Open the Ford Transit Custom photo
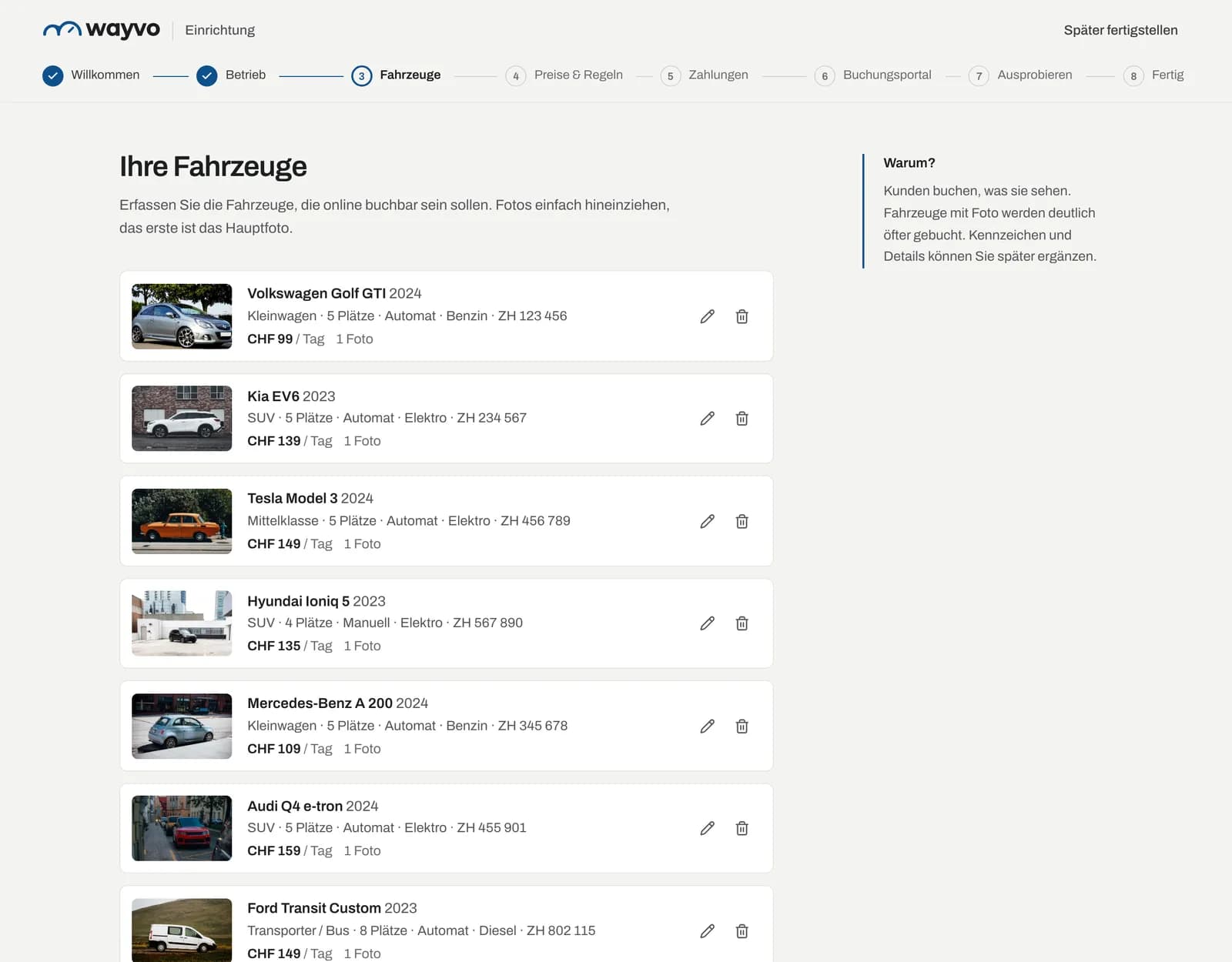The image size is (1232, 962). (182, 930)
